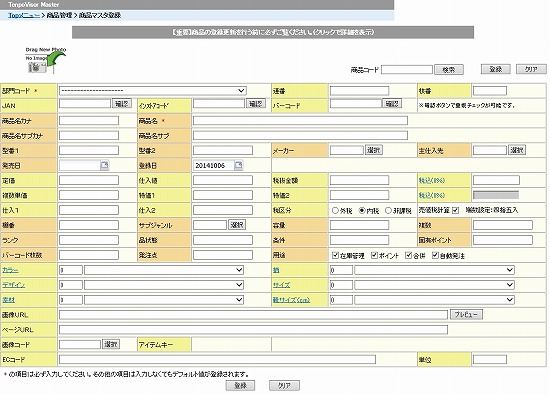Focus the 定価 input field
550x395 pixels.
pyautogui.click(x=89, y=180)
